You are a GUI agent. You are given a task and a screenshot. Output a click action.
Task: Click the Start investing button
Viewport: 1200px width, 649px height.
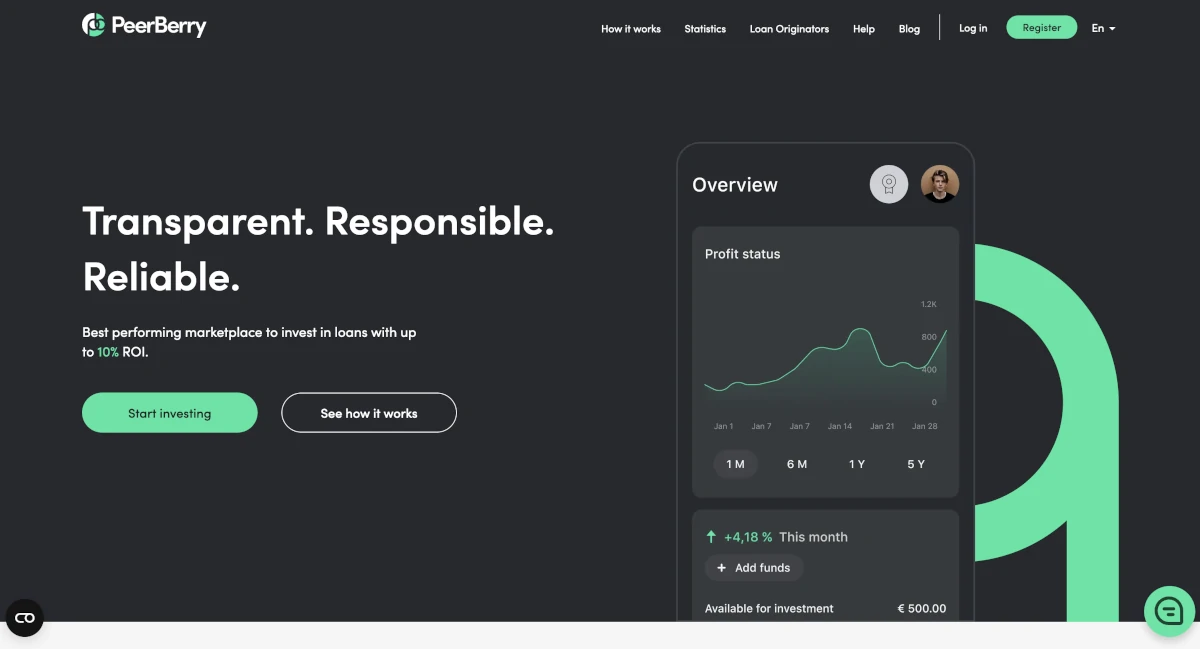coord(170,413)
